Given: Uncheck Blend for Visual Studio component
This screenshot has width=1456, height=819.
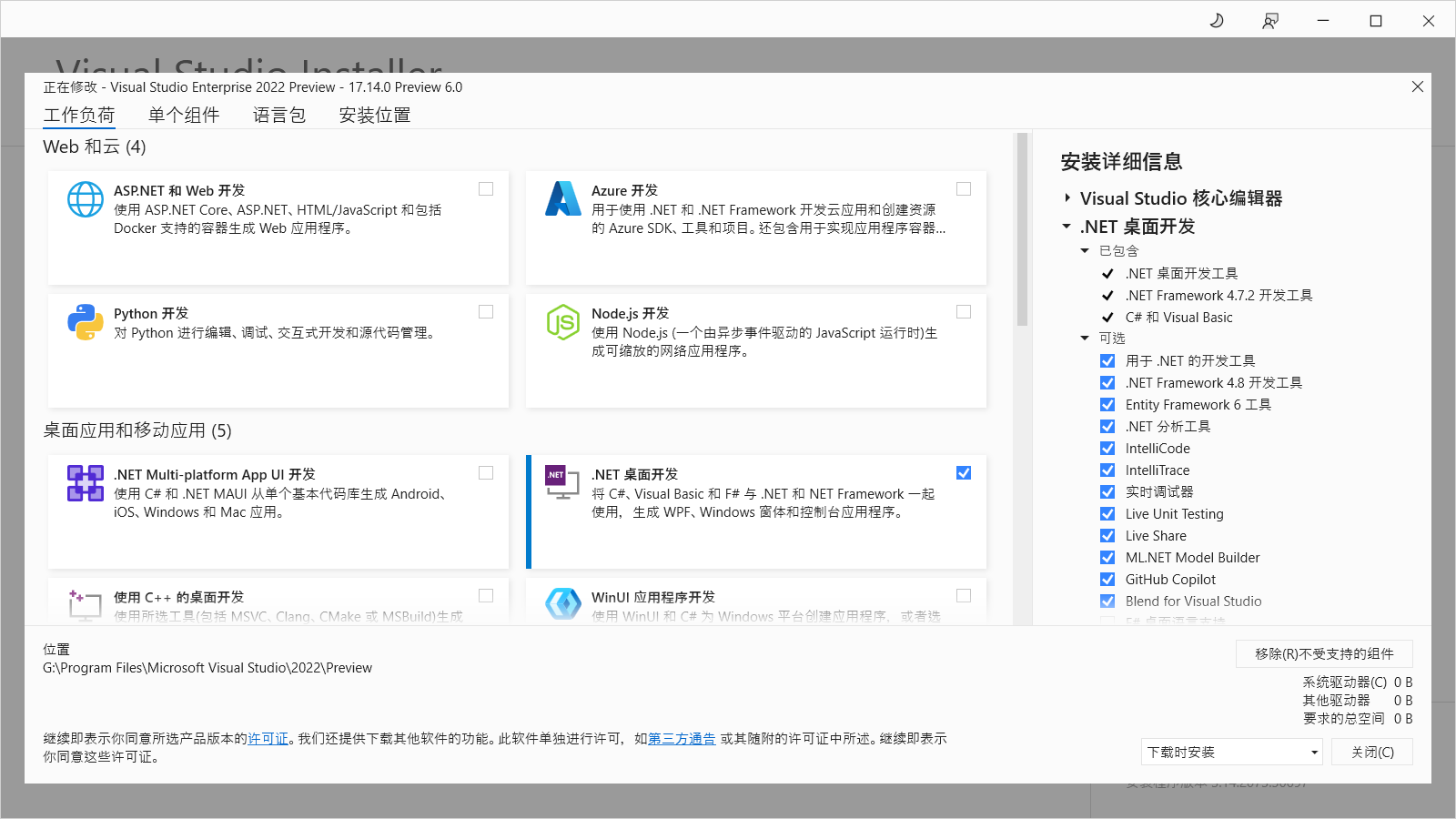Looking at the screenshot, I should tap(1107, 602).
